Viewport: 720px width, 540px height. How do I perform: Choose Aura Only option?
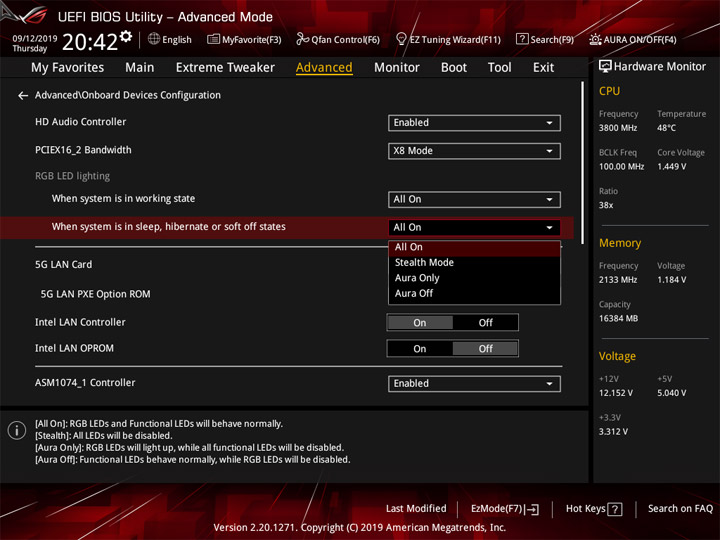[x=474, y=278]
